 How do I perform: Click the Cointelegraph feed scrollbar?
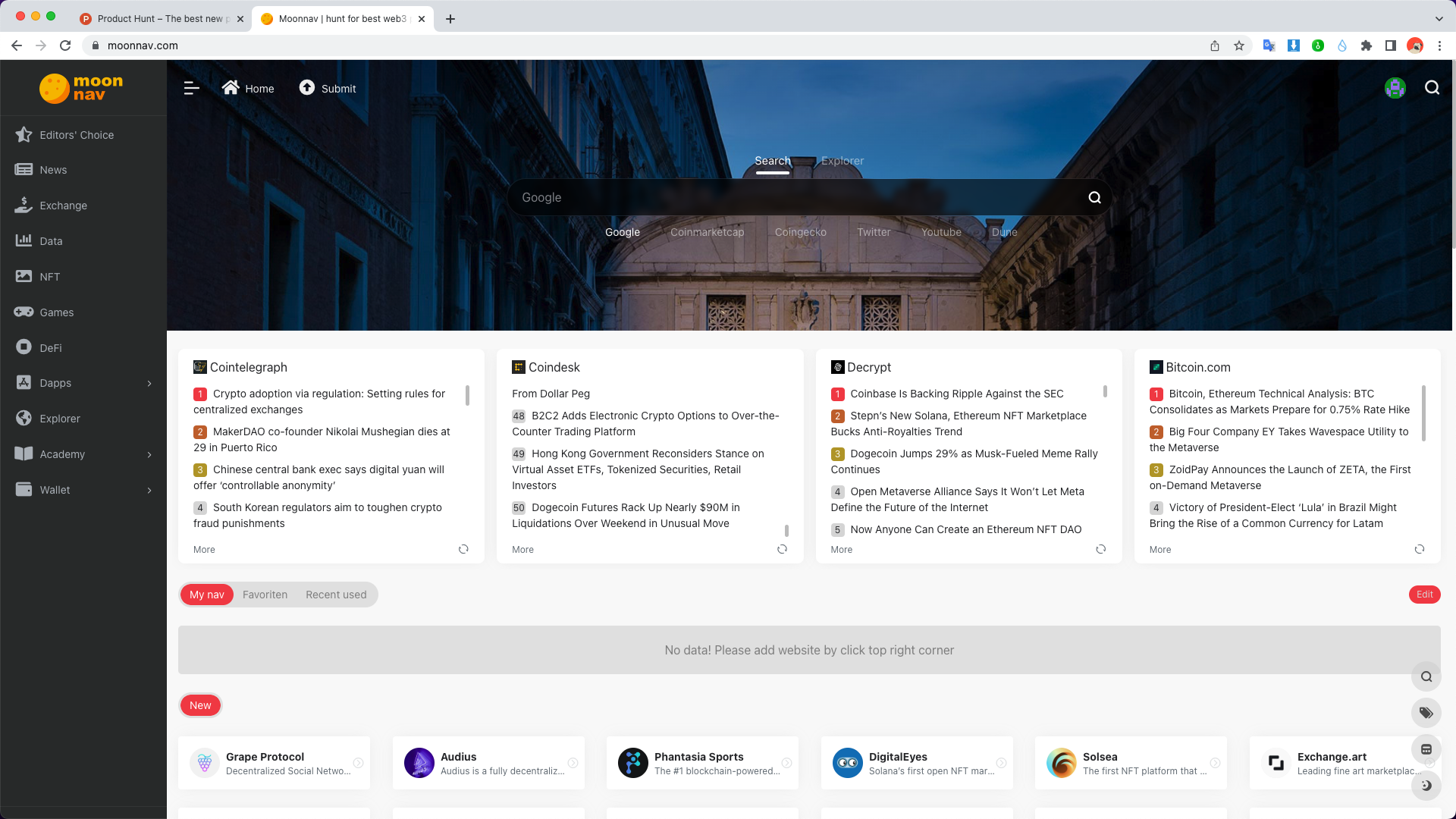467,396
